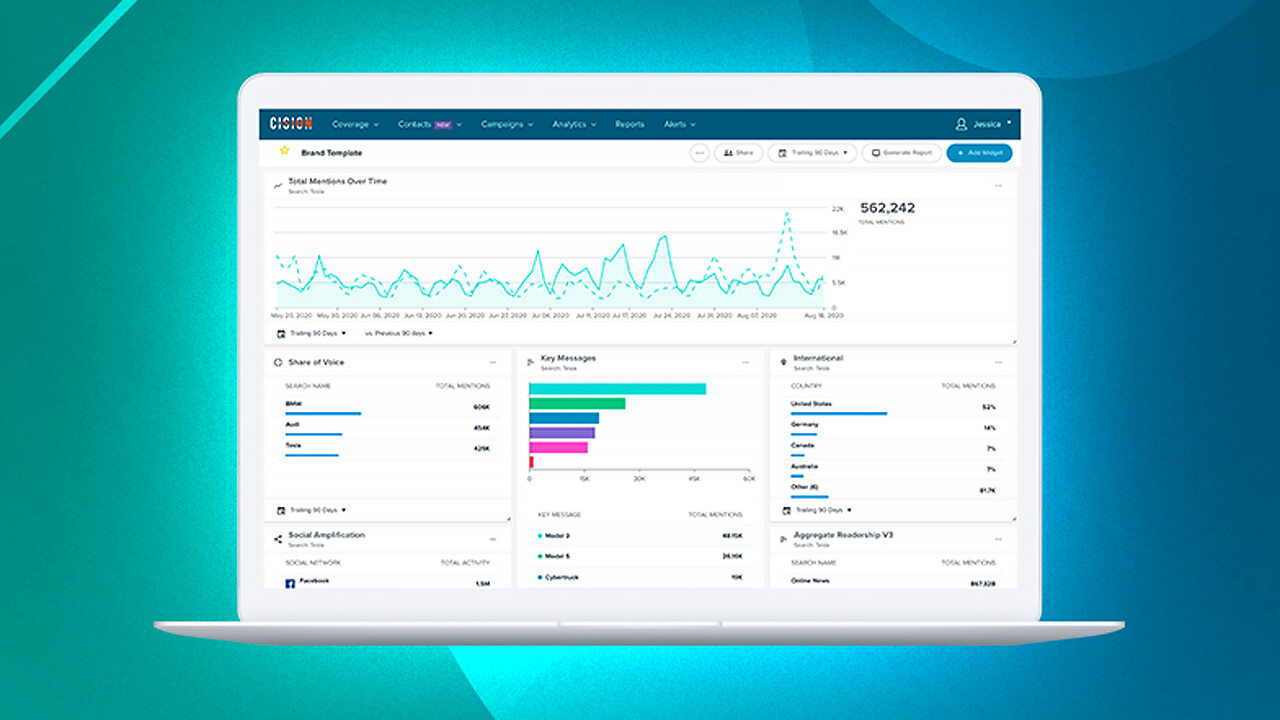Click the Total Mentions Over Time chart icon

point(279,184)
